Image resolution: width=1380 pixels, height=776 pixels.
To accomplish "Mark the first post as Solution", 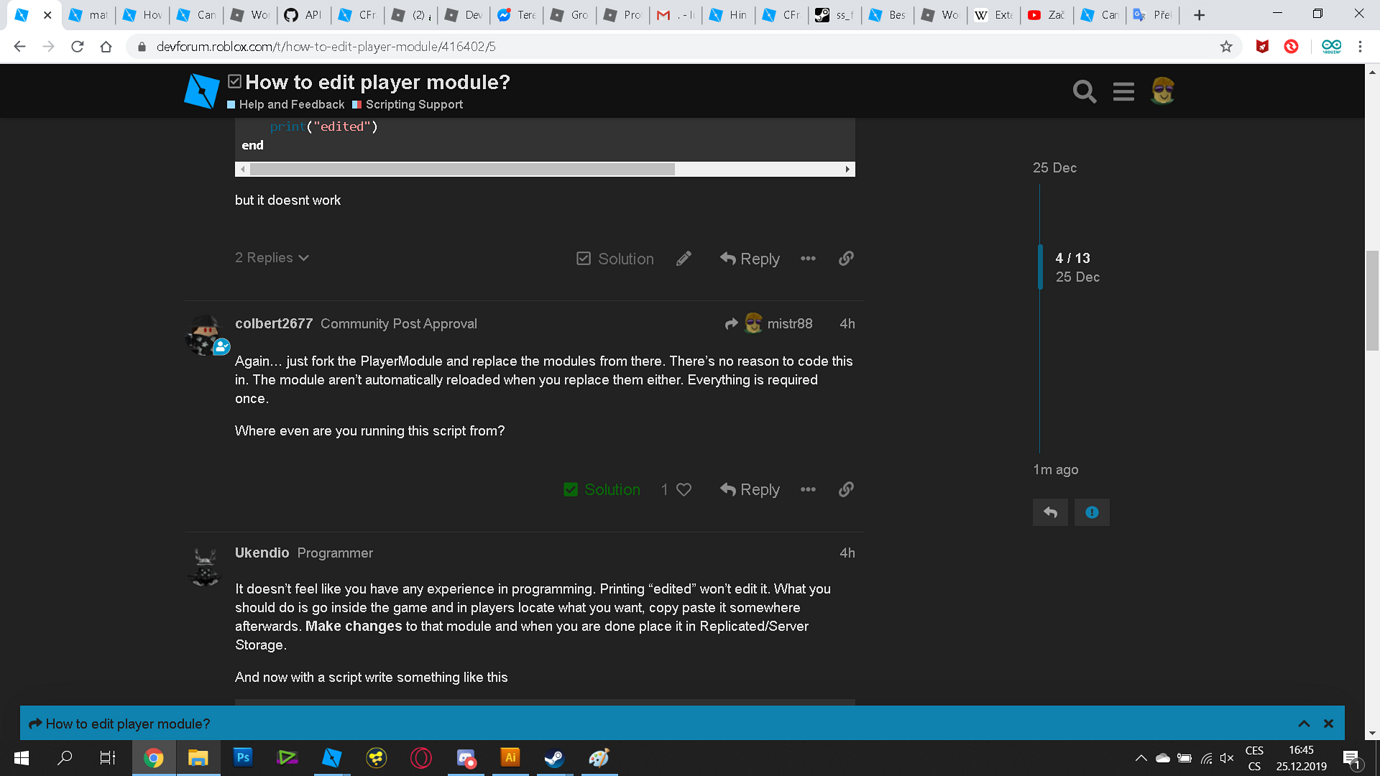I will point(614,258).
